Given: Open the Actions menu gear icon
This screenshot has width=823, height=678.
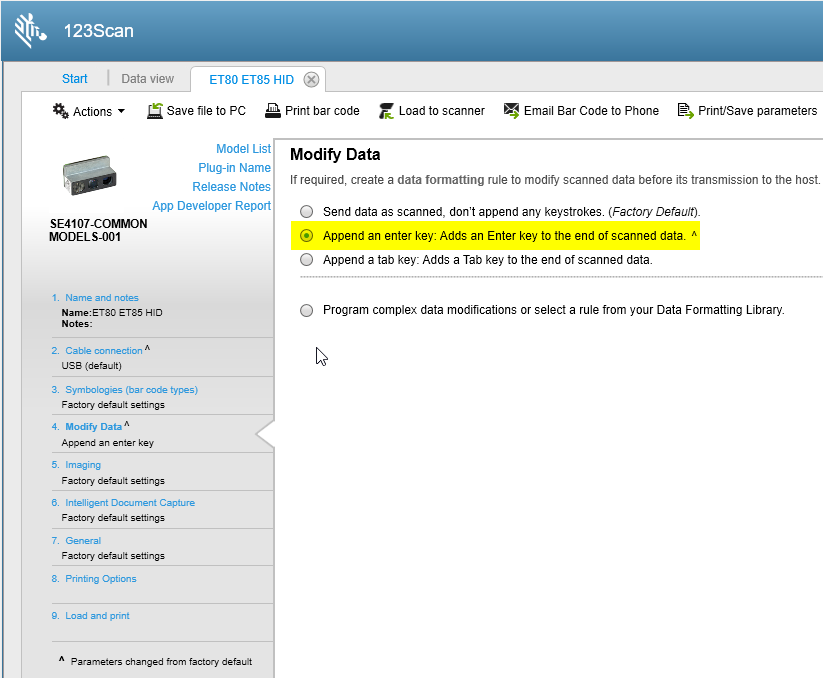Looking at the screenshot, I should [58, 111].
